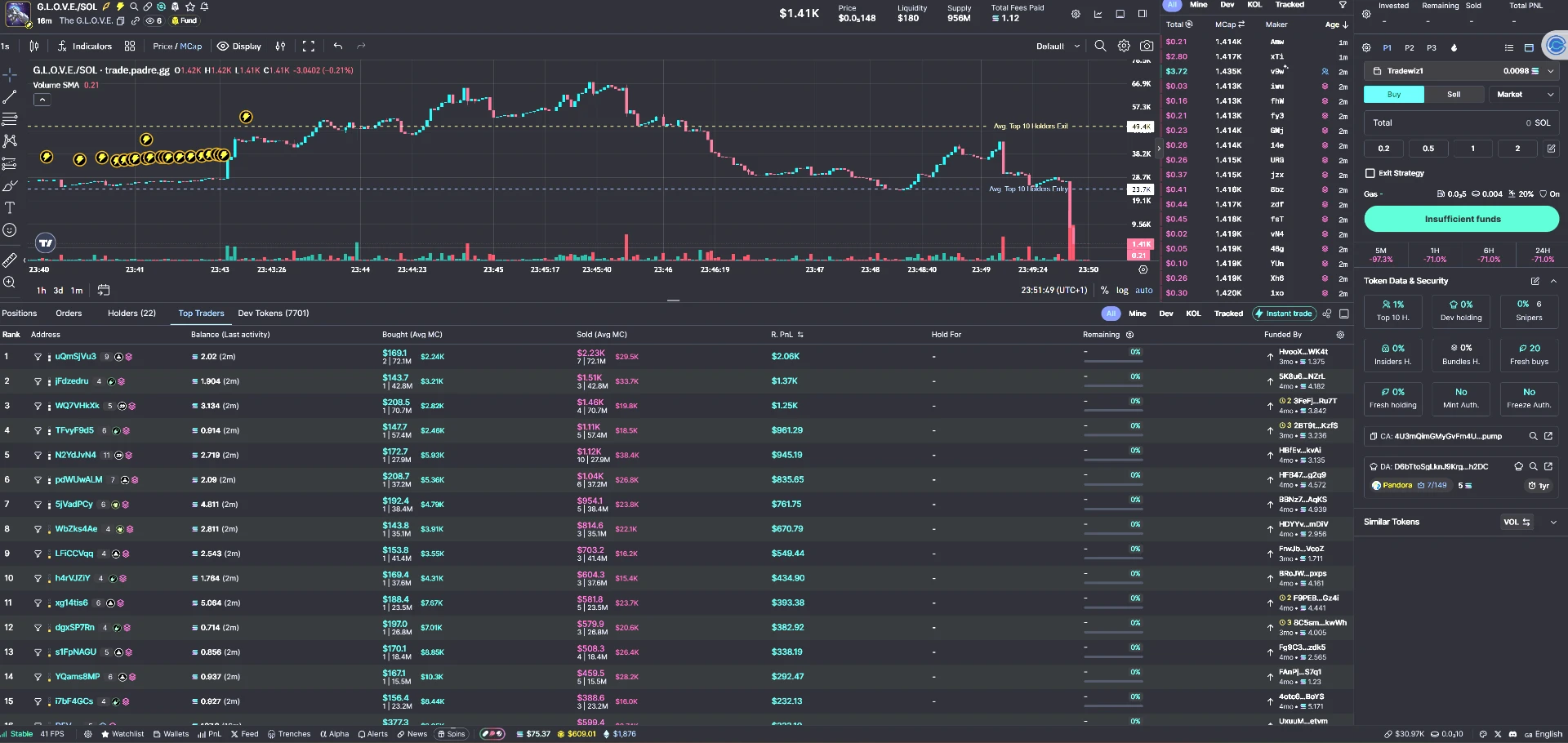Take a chart snapshot with camera icon

click(x=1147, y=47)
